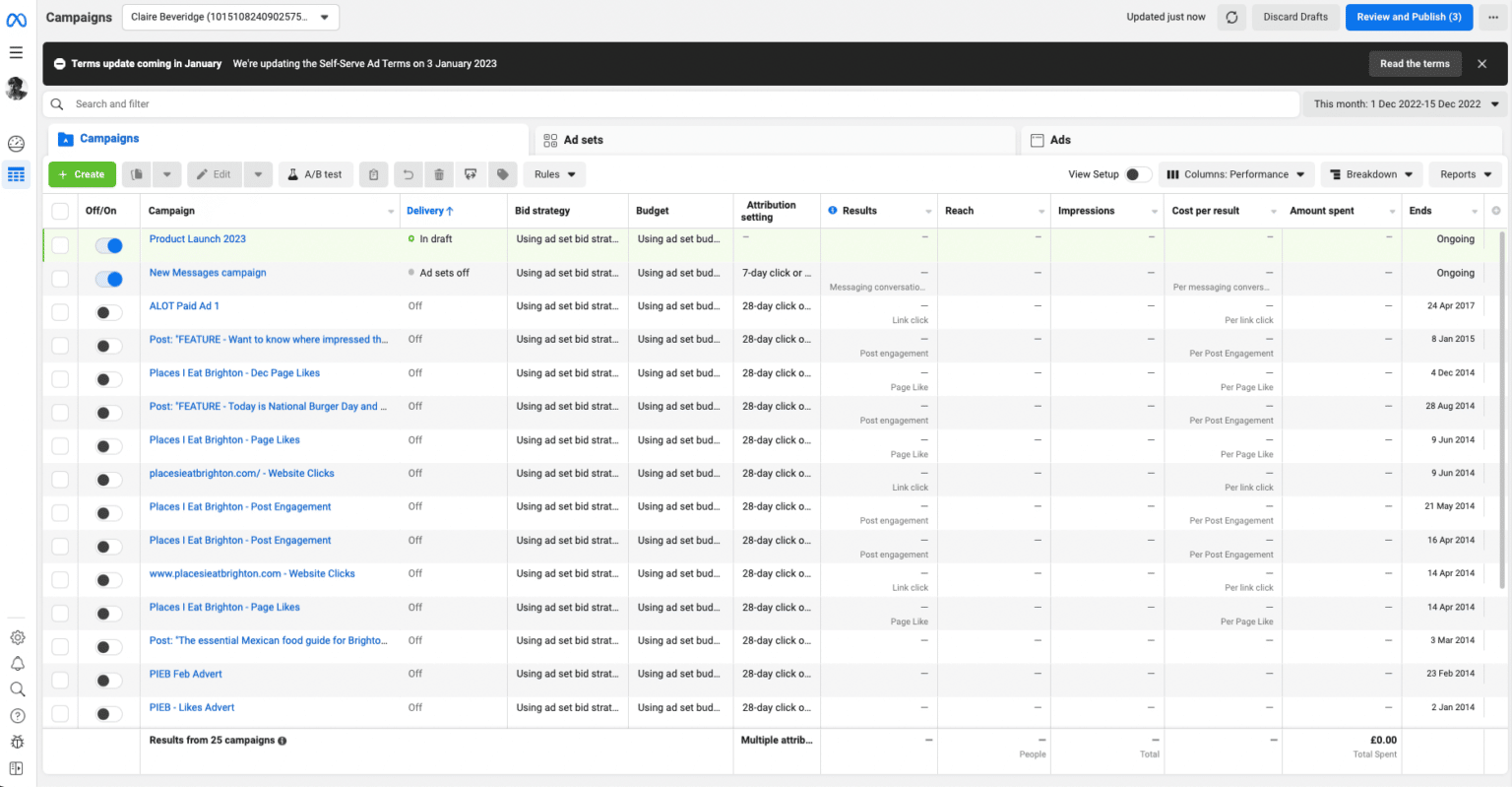The width and height of the screenshot is (1512, 787).
Task: Disable the New Messages campaign toggle
Action: click(108, 279)
